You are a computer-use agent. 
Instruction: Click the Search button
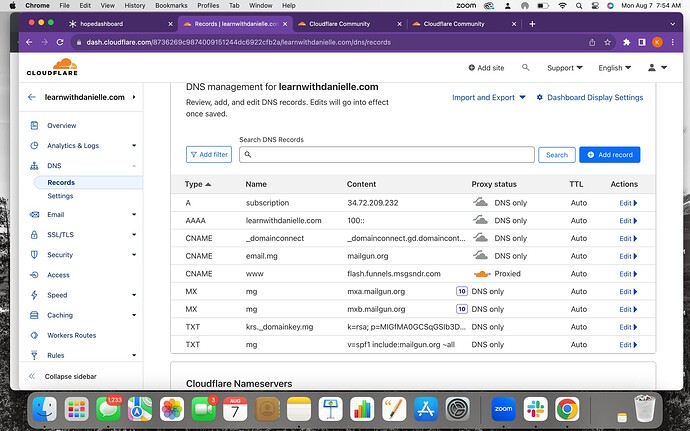(x=557, y=155)
